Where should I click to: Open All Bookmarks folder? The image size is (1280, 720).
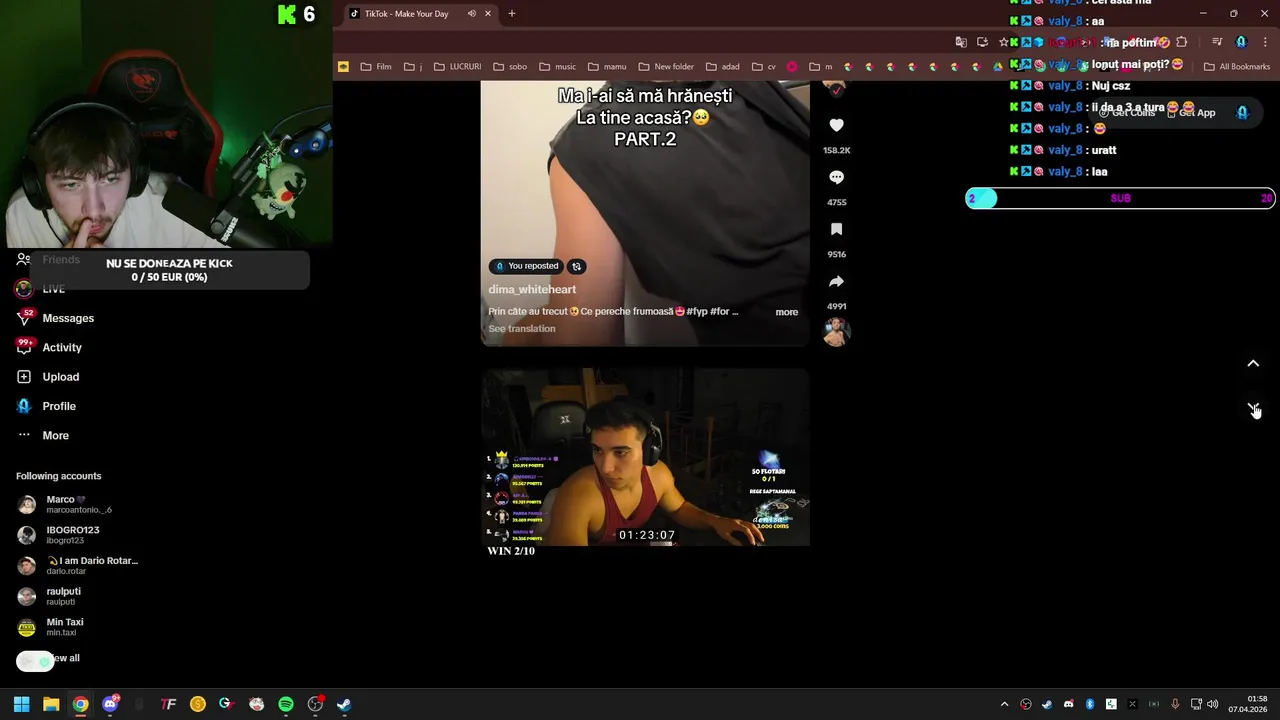click(1237, 67)
